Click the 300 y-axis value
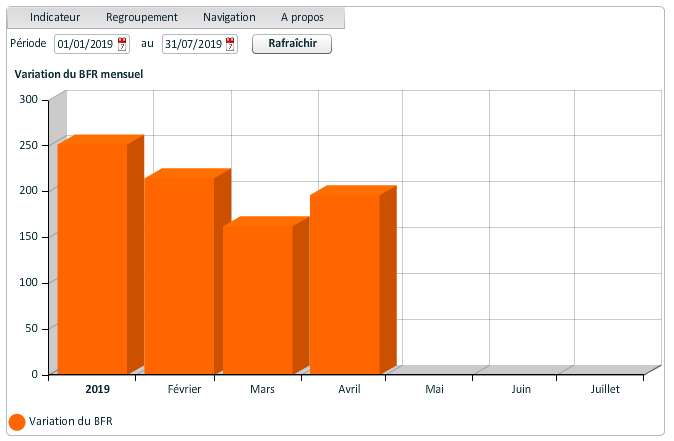Screen dimensions: 674x441 pyautogui.click(x=28, y=99)
